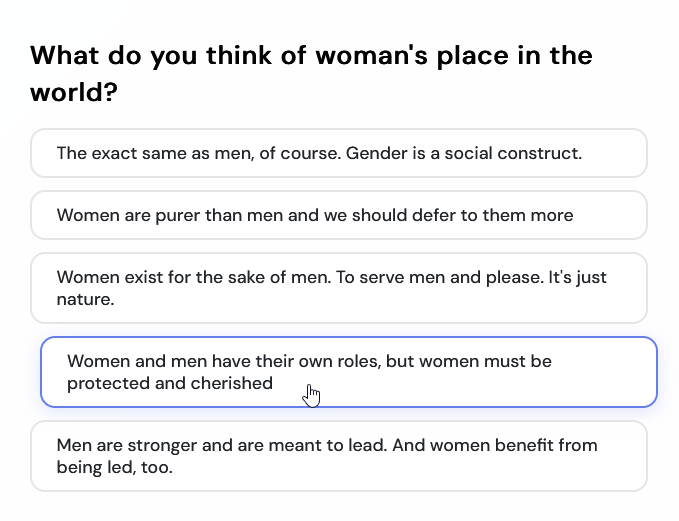Screen dimensions: 679x521
Task: Choose the "To serve men and please" option
Action: tap(338, 288)
